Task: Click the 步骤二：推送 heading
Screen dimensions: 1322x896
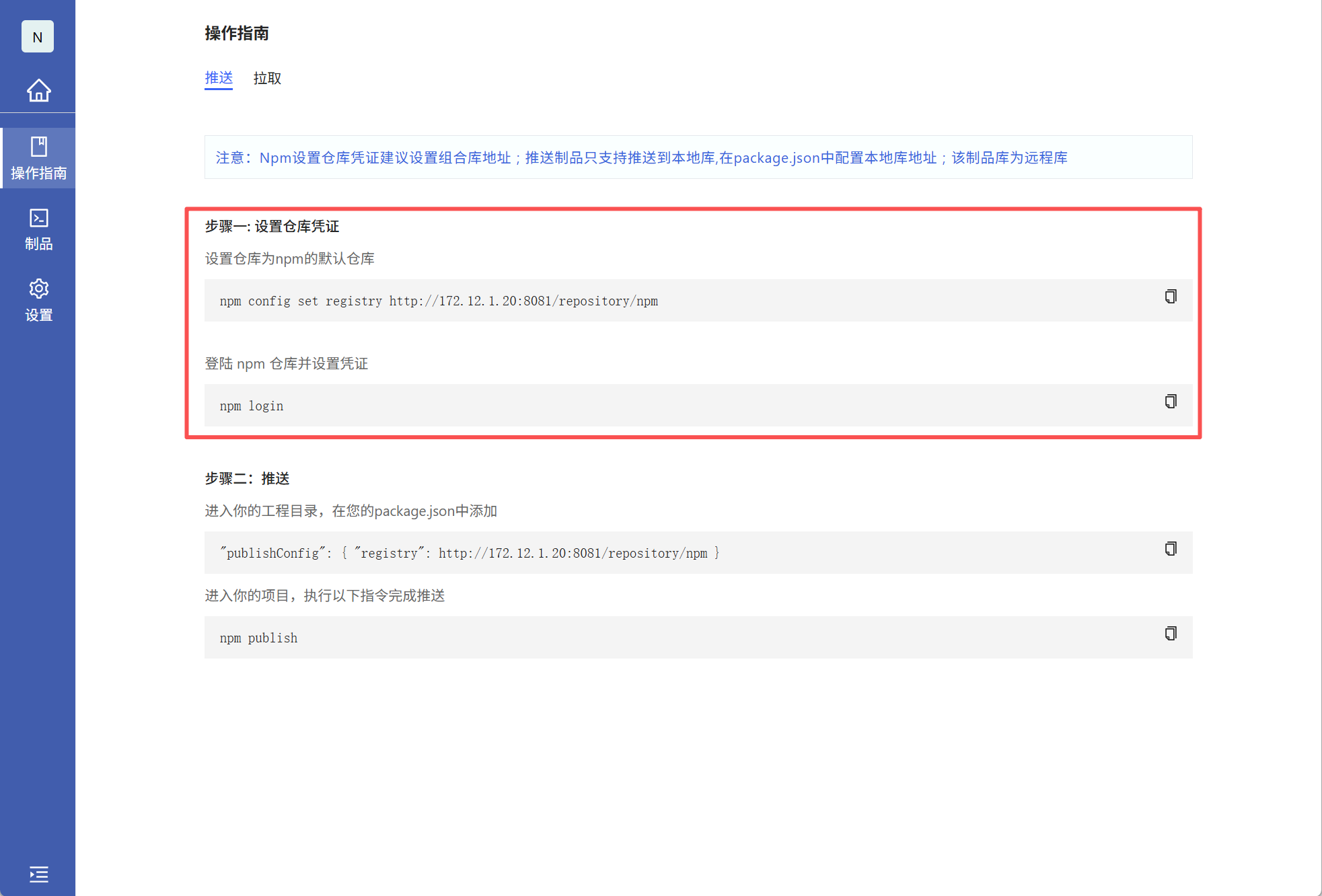Action: pos(247,479)
